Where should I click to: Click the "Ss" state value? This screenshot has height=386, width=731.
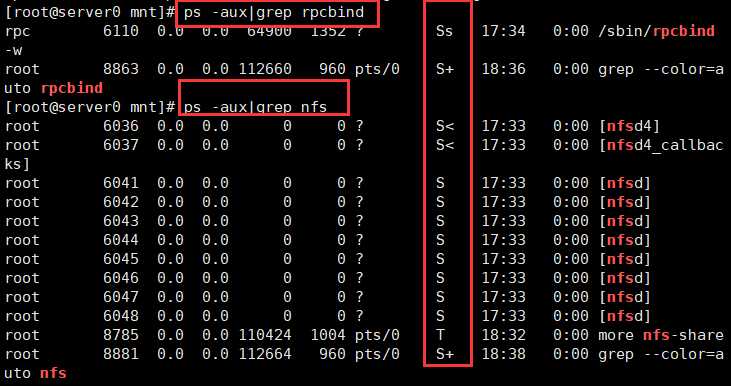[x=444, y=31]
